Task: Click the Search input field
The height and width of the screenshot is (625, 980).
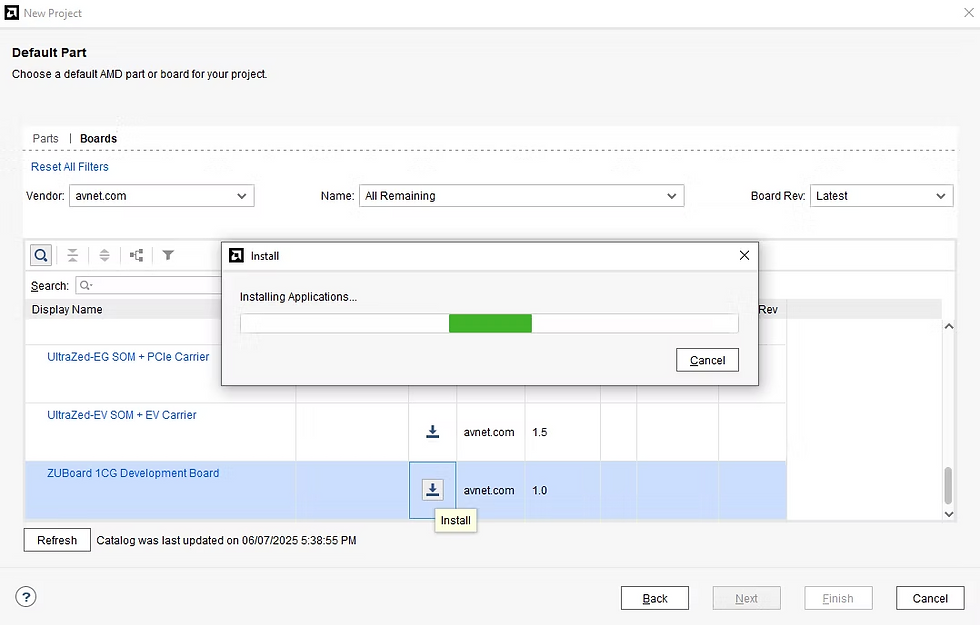Action: (149, 286)
